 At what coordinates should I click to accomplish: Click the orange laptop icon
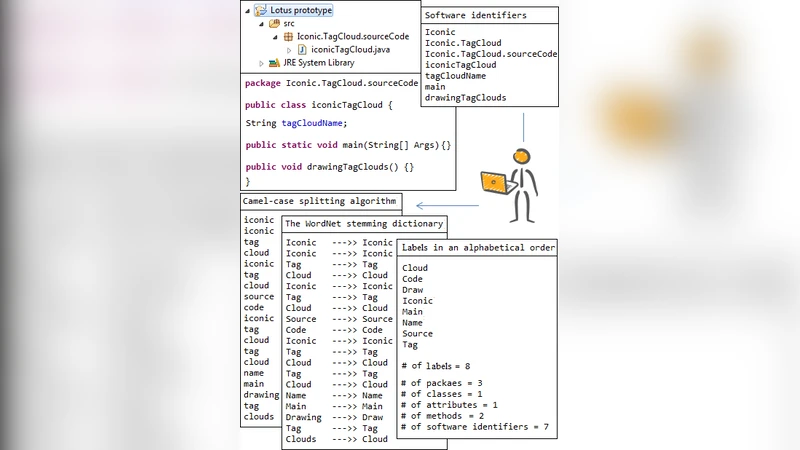point(492,182)
